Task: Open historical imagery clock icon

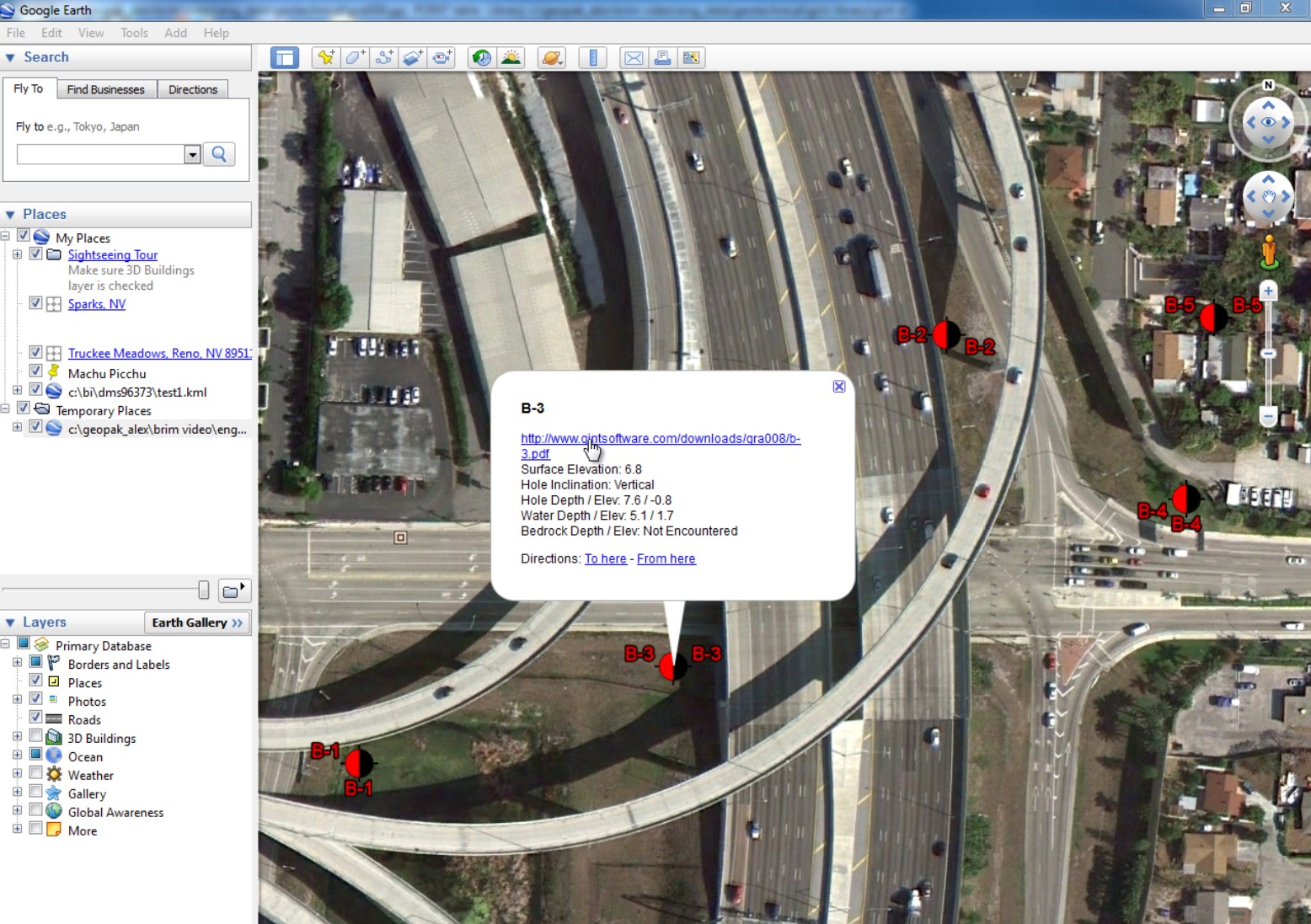Action: [481, 57]
